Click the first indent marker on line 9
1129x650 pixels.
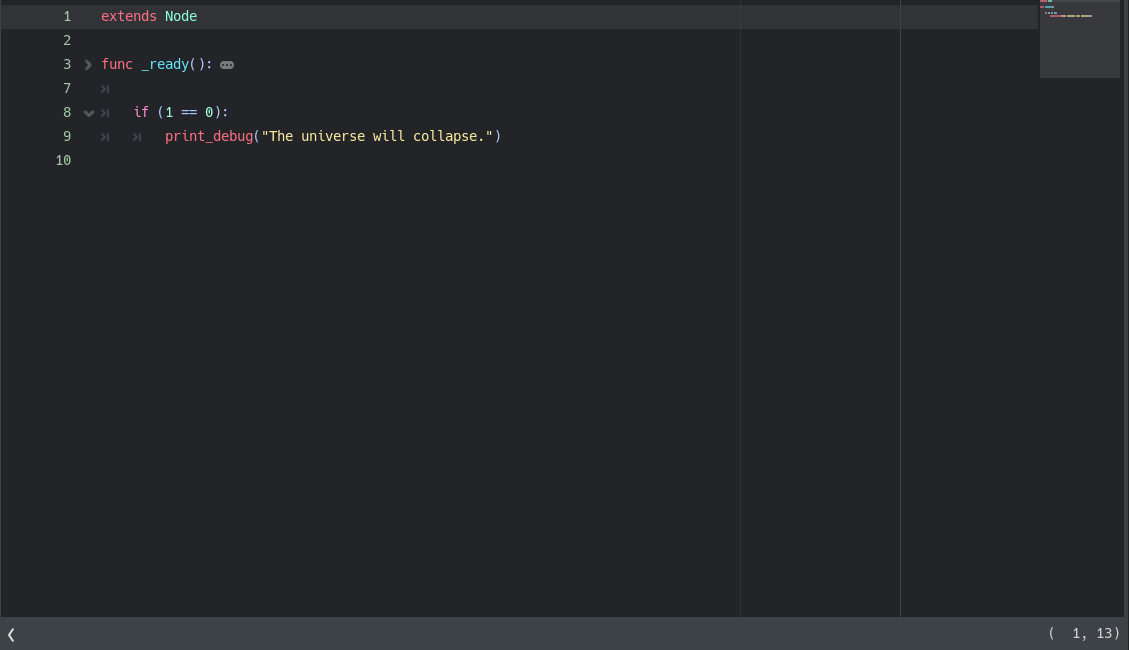(x=104, y=136)
